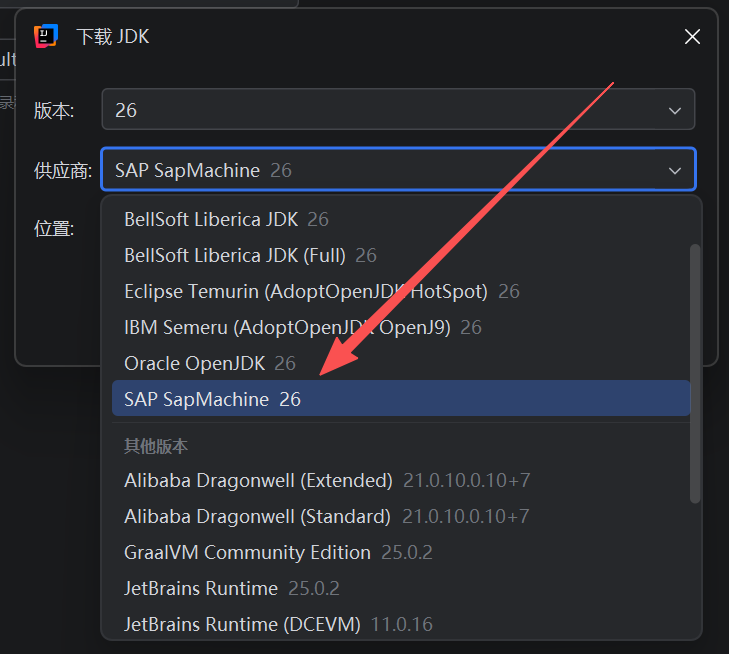The width and height of the screenshot is (729, 654).
Task: Pick Alibaba Dragonwell (Standard) 21.0.10.0.10+7
Action: [x=326, y=516]
